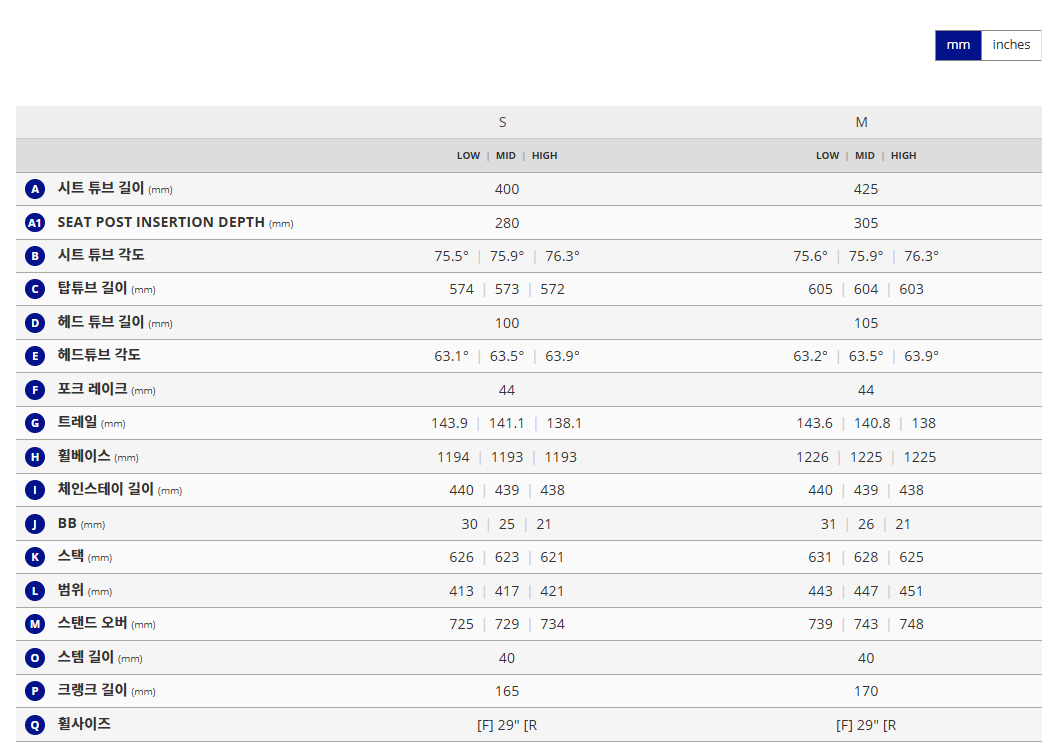The width and height of the screenshot is (1054, 749).
Task: Click the O stem length badge
Action: pos(36,658)
